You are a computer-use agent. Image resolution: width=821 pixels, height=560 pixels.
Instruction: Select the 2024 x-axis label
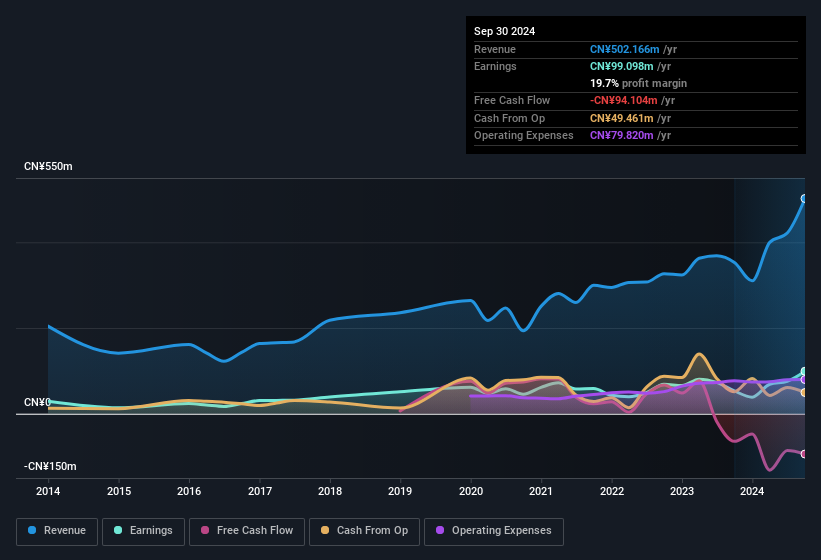pos(752,491)
